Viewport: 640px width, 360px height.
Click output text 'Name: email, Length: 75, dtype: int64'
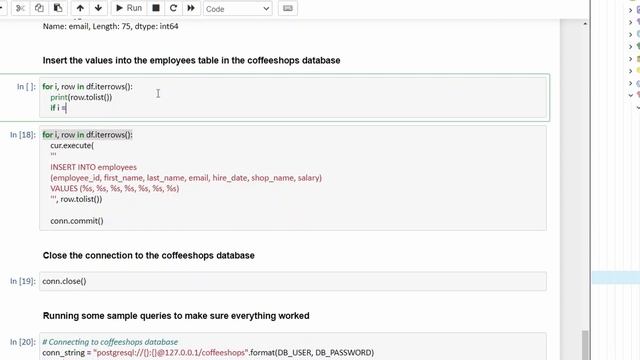coord(111,26)
